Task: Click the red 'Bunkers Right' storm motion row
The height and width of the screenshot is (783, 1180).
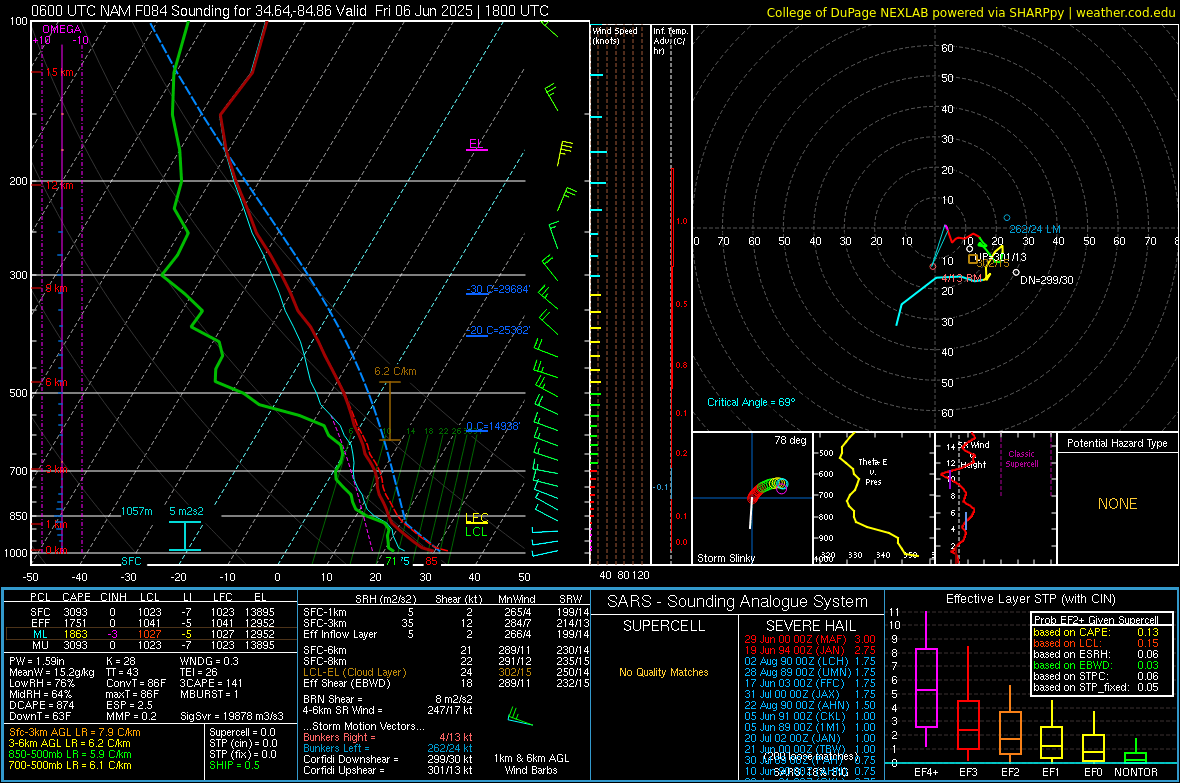Action: (388, 737)
